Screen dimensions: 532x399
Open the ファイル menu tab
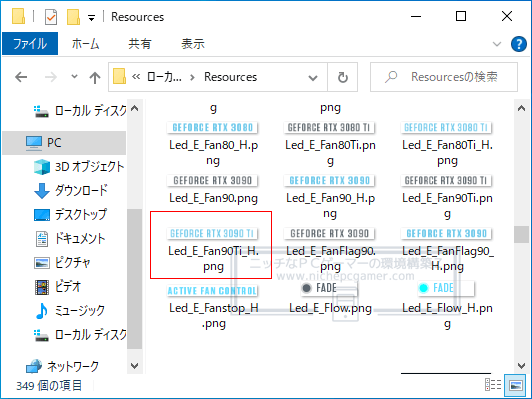pyautogui.click(x=30, y=43)
